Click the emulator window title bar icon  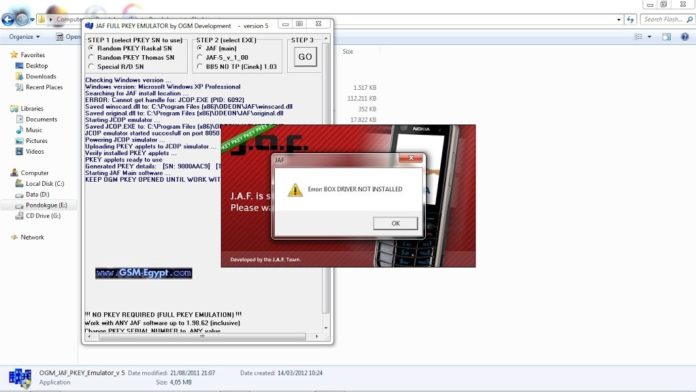tap(89, 26)
